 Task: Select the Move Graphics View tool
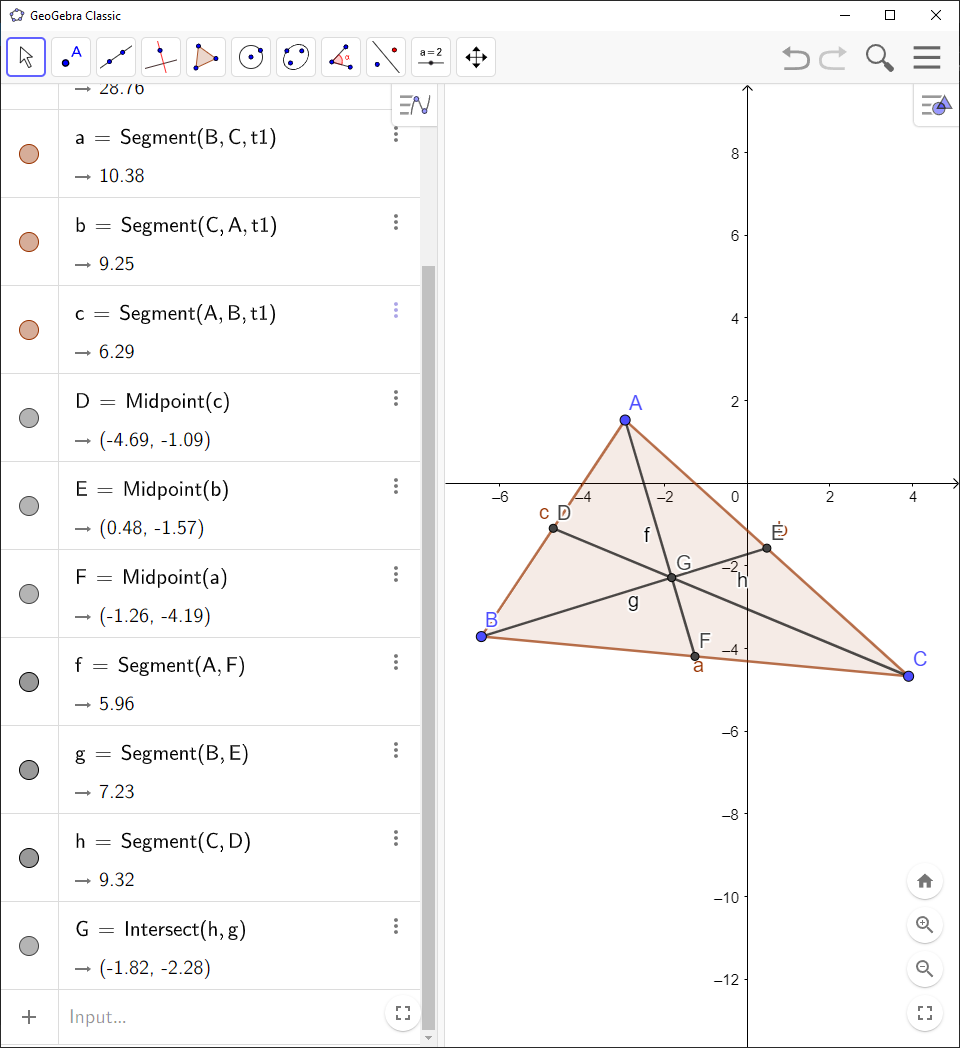point(476,57)
